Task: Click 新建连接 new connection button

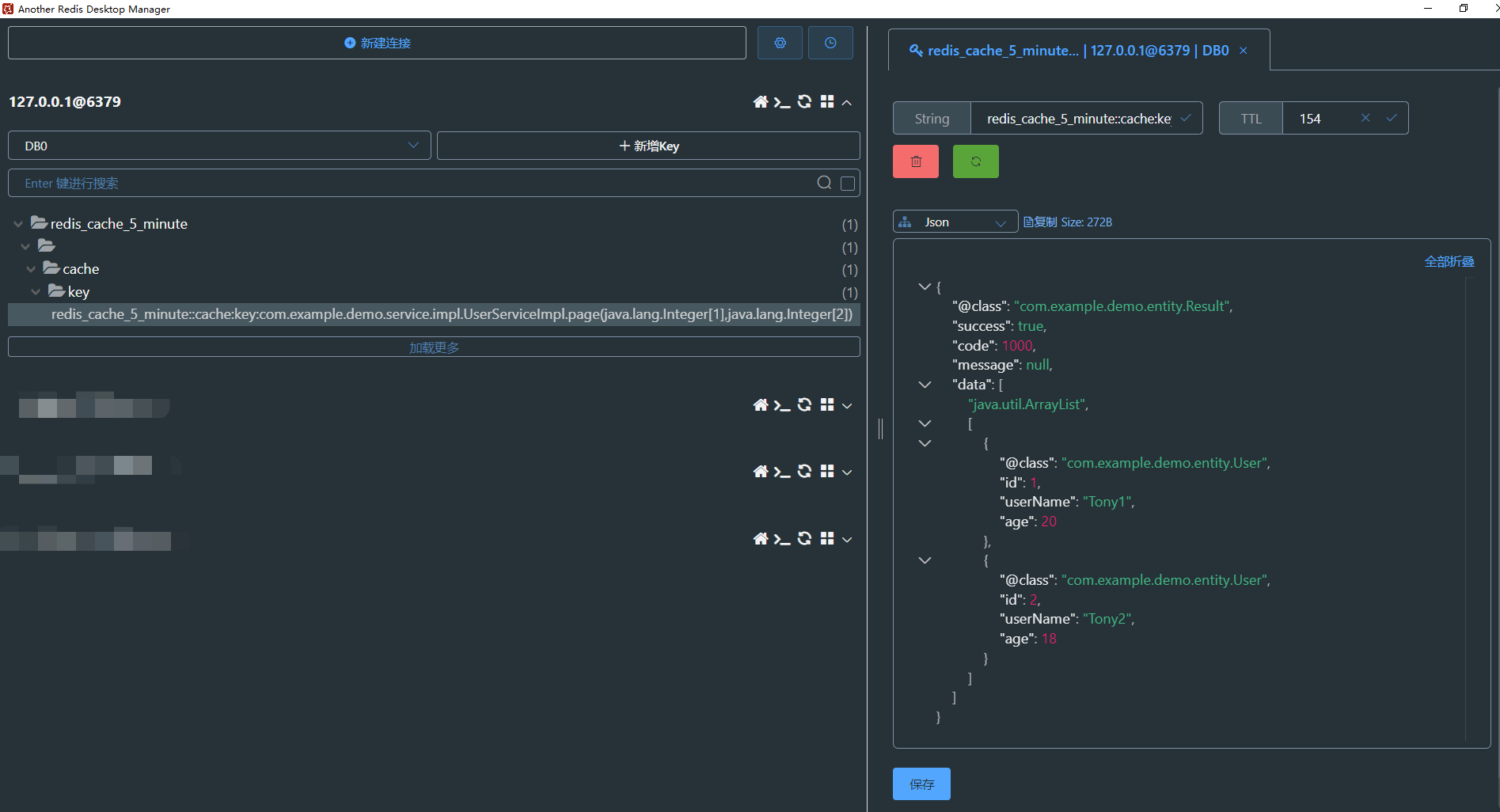Action: [377, 43]
